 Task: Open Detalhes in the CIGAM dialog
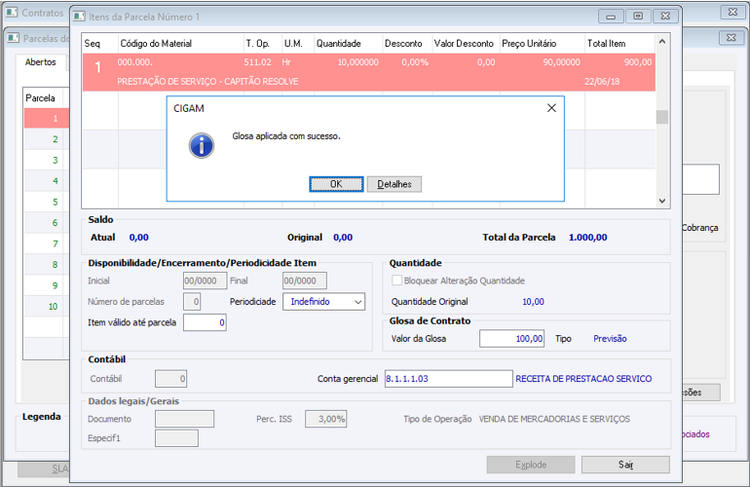pyautogui.click(x=394, y=184)
